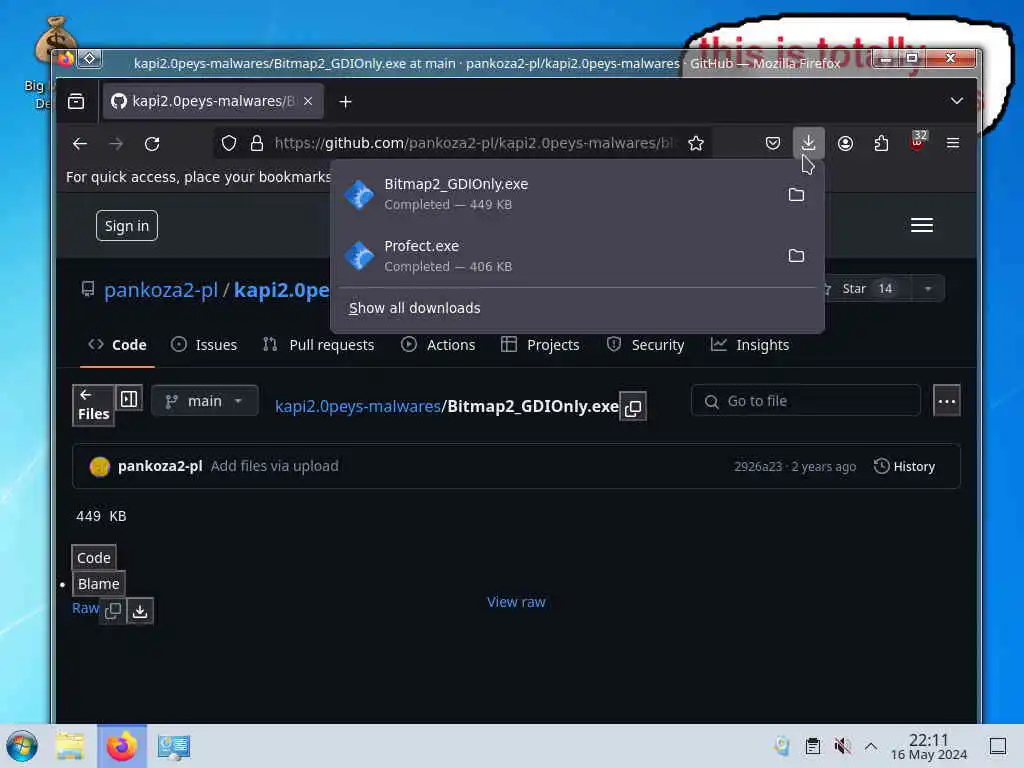
Task: Switch to the Code repository tab
Action: pyautogui.click(x=118, y=345)
